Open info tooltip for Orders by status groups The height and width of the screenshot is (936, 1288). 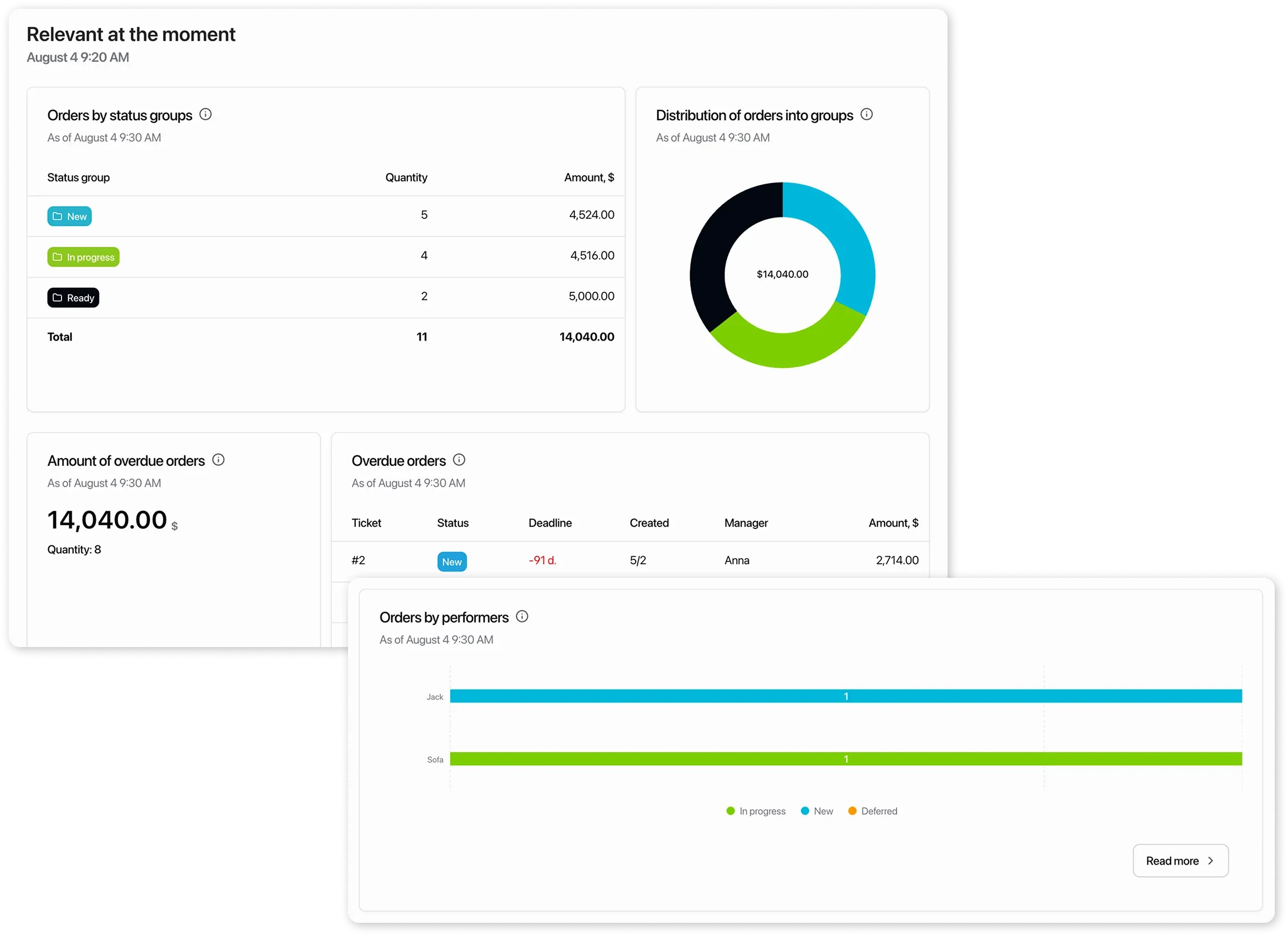pos(205,114)
